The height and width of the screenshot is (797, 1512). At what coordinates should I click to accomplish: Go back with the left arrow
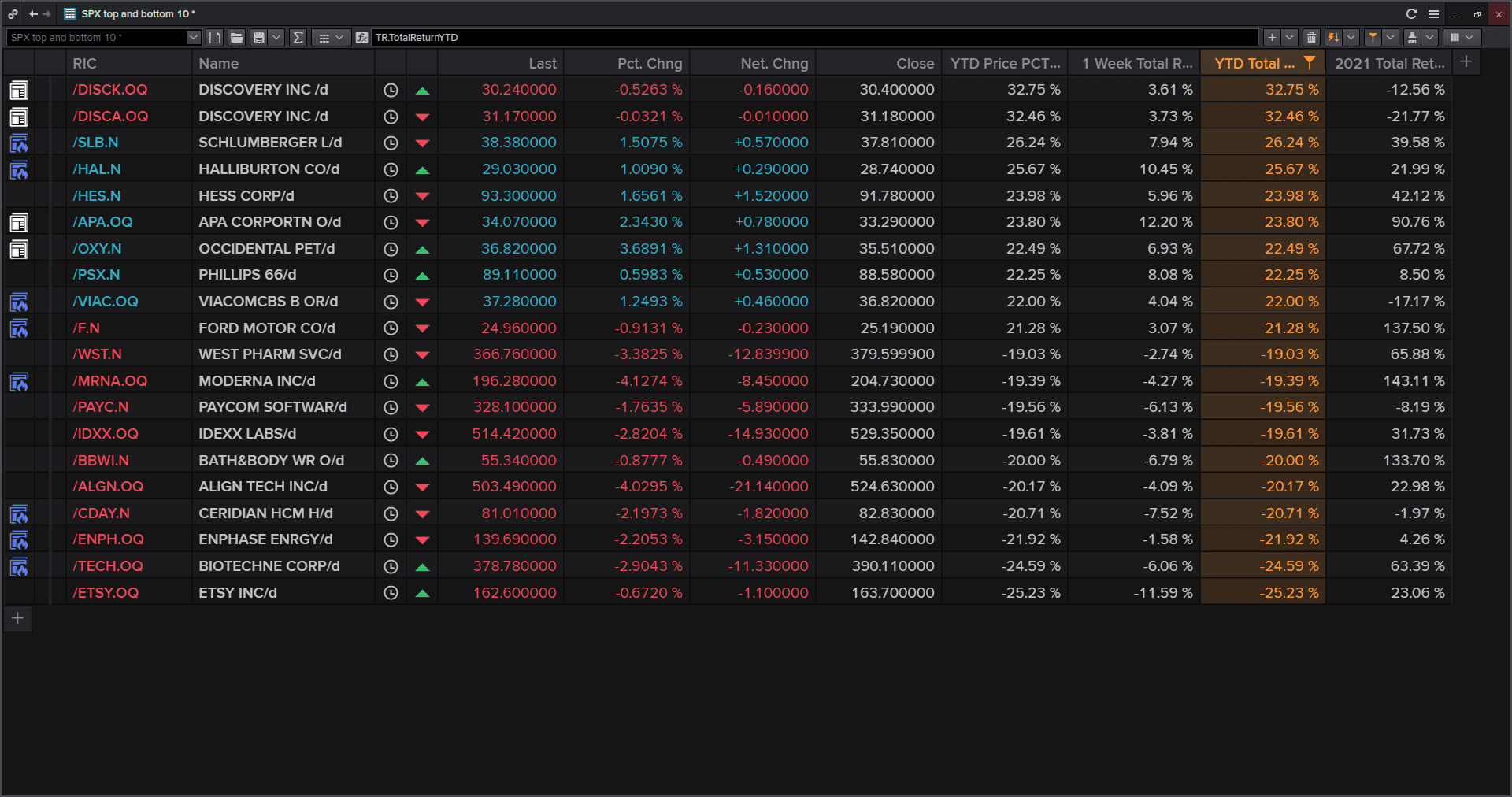click(33, 13)
